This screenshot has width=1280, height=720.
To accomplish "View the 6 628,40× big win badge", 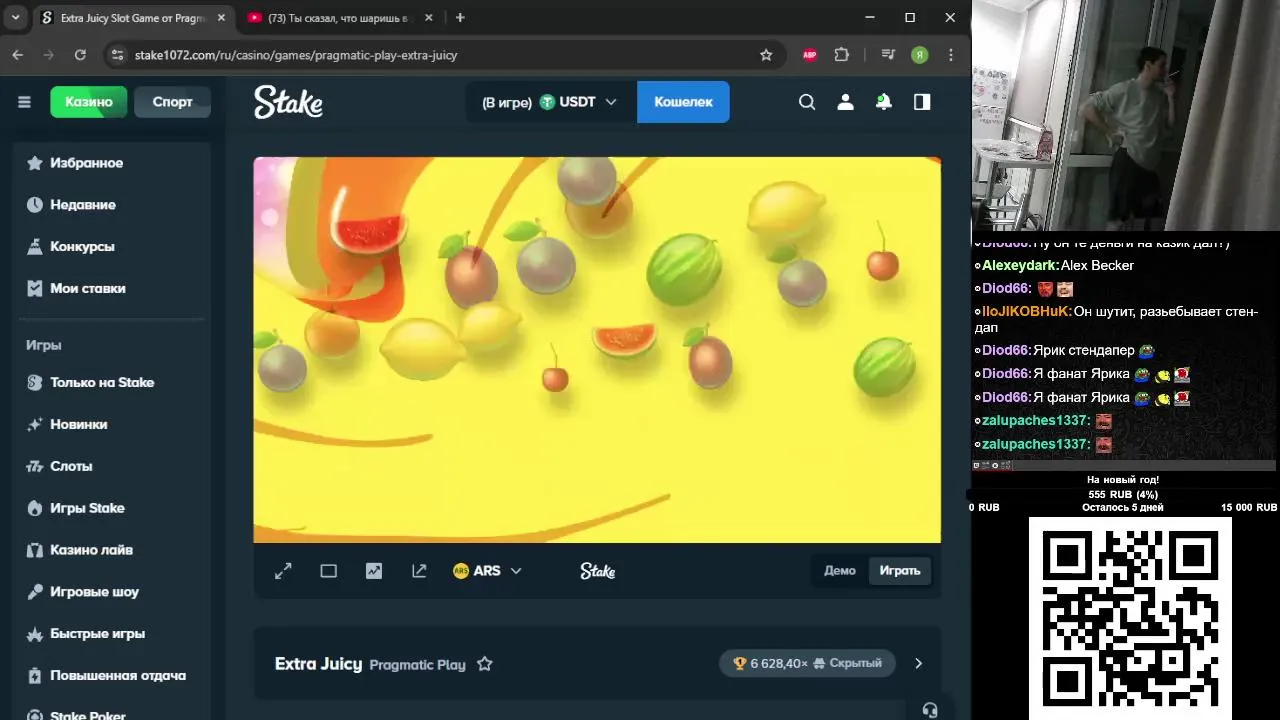I will tap(807, 663).
